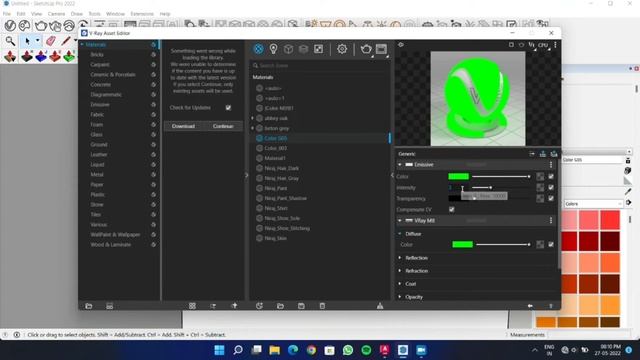Expand the Coat section
Screen dimensions: 640x360
pyautogui.click(x=400, y=284)
